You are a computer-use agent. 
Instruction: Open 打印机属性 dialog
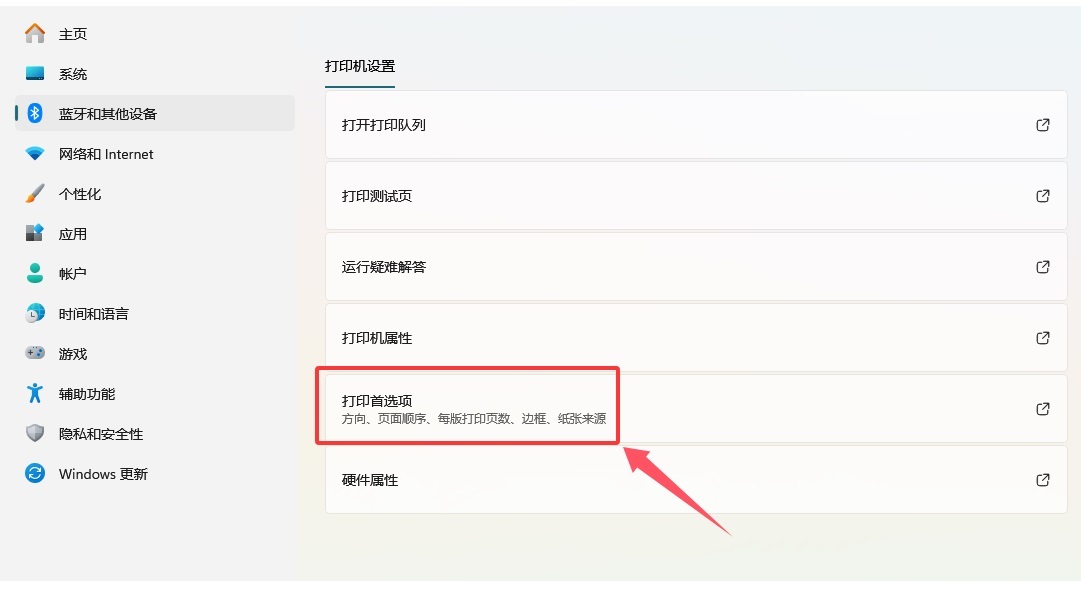[696, 338]
